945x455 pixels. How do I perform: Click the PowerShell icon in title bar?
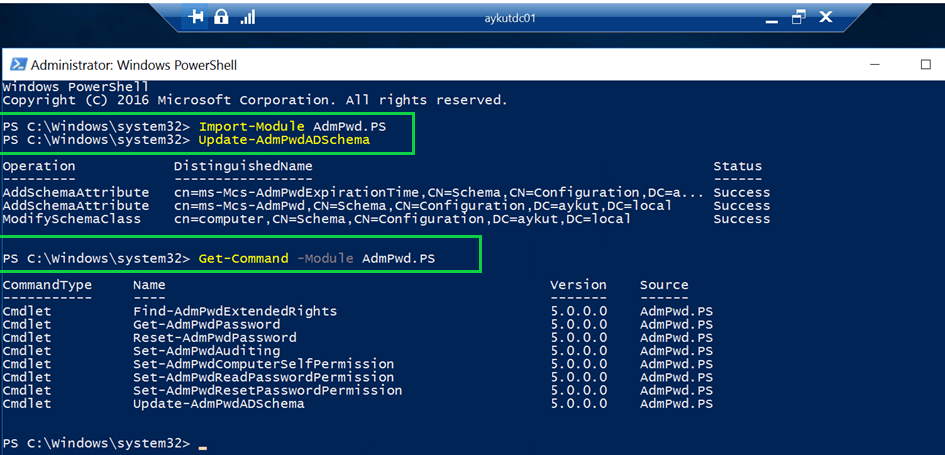[x=18, y=65]
